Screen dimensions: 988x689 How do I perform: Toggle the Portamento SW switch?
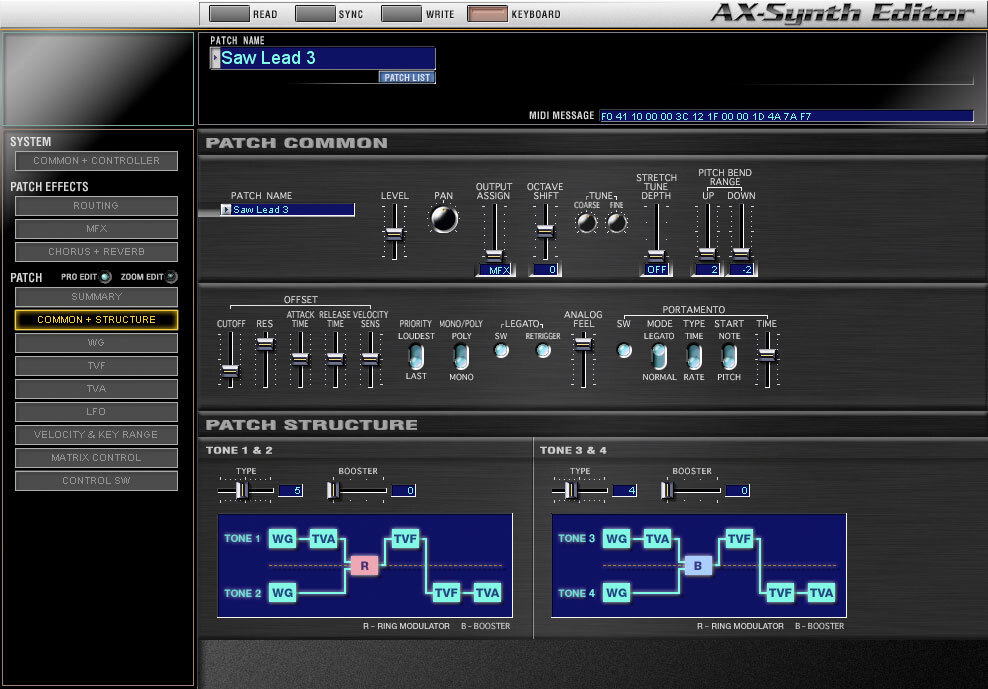point(624,350)
